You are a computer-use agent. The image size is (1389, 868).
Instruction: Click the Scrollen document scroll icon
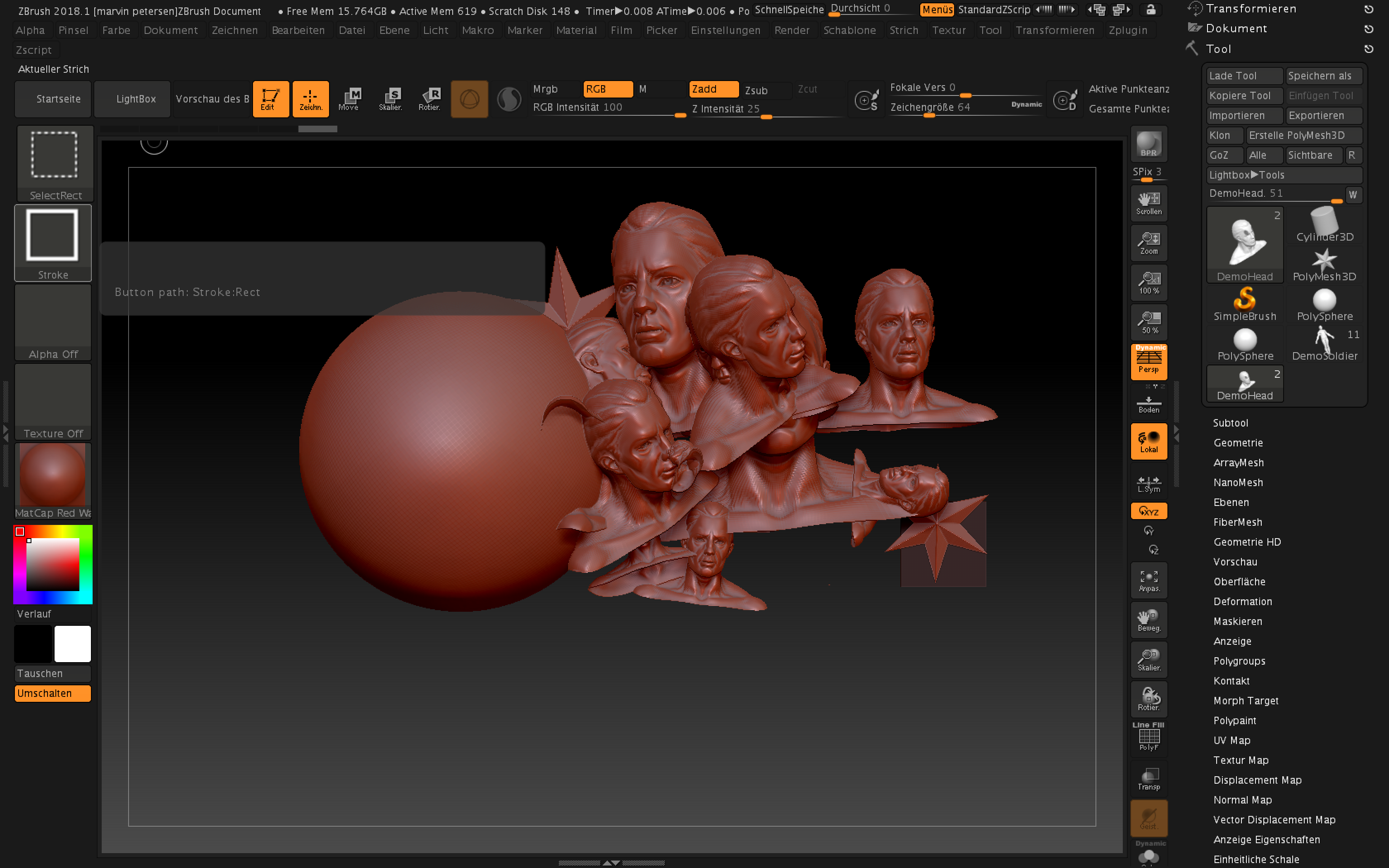tap(1148, 203)
